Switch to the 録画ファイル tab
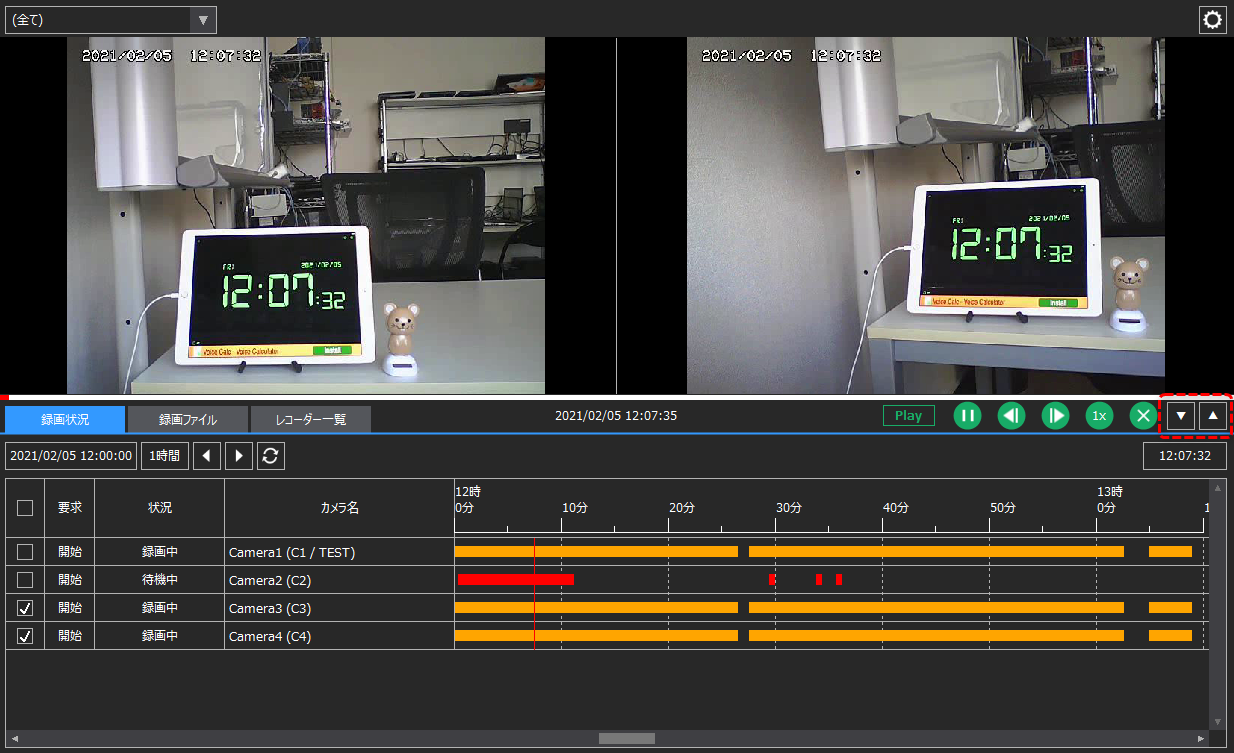Viewport: 1234px width, 753px height. (x=186, y=418)
